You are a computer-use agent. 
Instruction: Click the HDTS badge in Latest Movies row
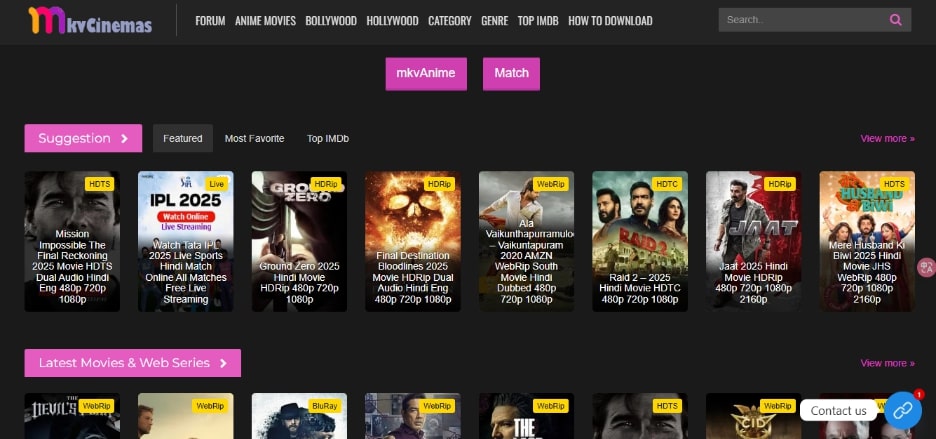tap(667, 406)
